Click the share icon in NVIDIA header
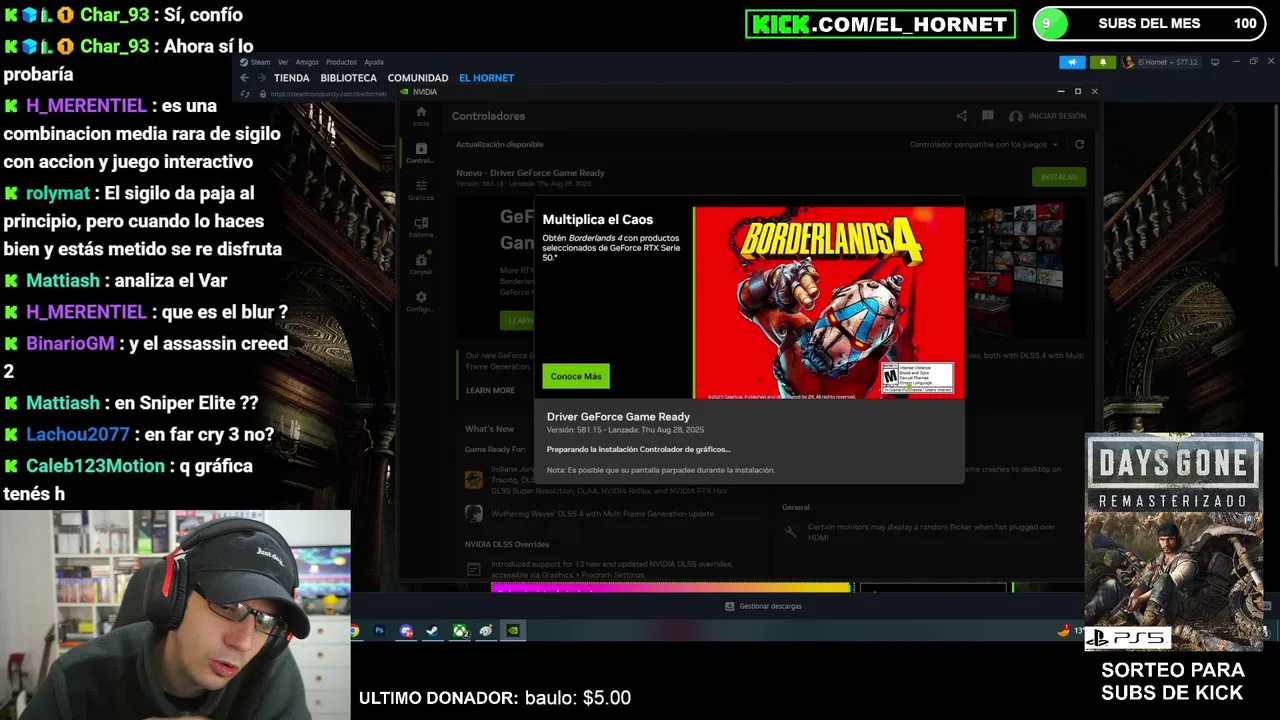The width and height of the screenshot is (1280, 720). (961, 116)
